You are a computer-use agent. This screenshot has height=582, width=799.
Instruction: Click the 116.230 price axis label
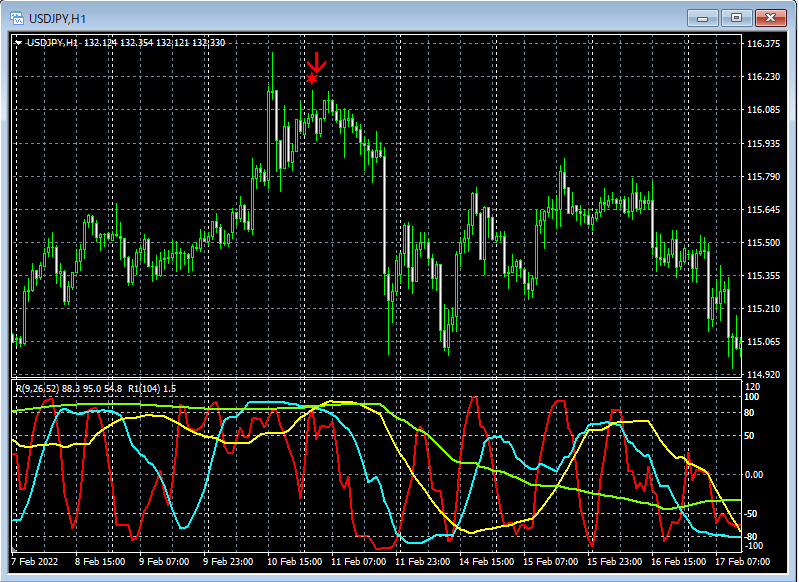(763, 77)
